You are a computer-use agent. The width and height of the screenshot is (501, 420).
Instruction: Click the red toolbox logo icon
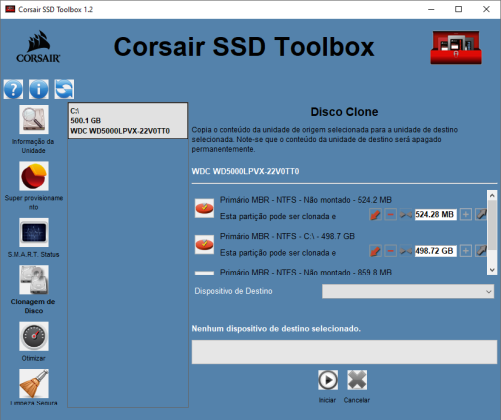click(456, 47)
